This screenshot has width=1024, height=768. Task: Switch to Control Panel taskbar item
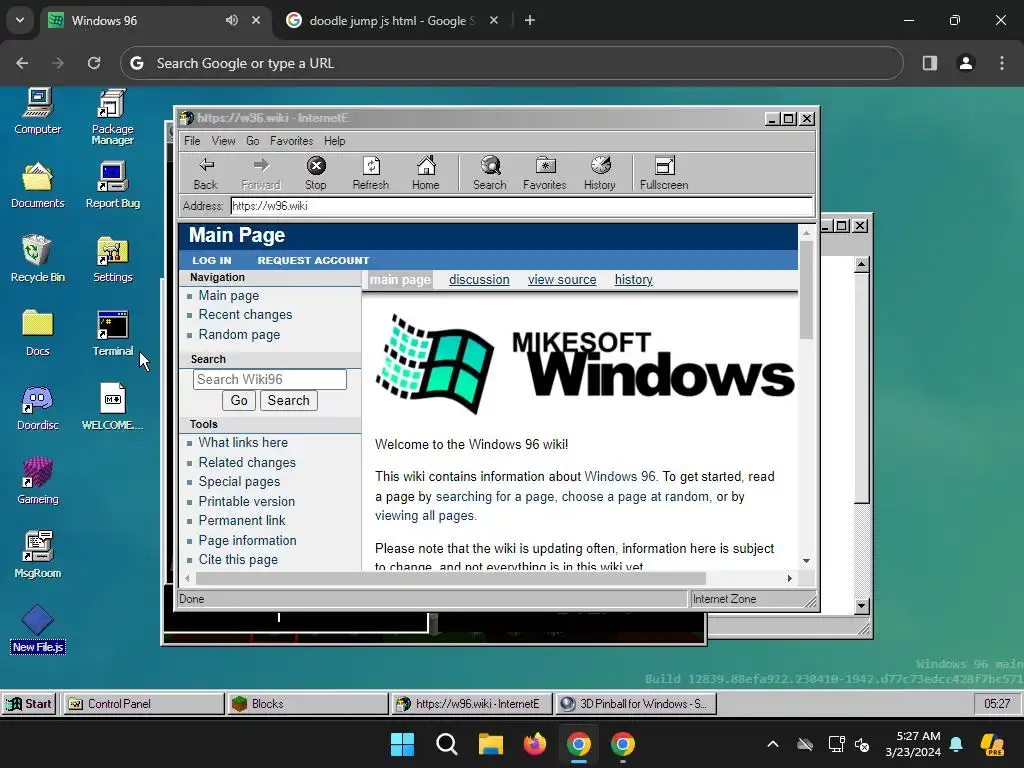click(143, 704)
